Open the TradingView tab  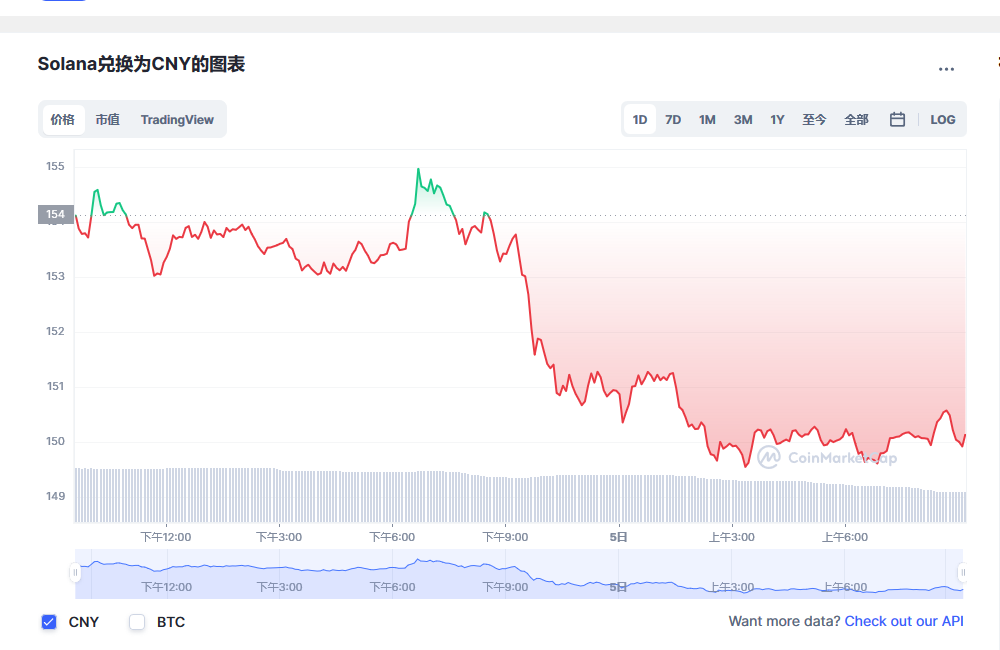tap(177, 119)
